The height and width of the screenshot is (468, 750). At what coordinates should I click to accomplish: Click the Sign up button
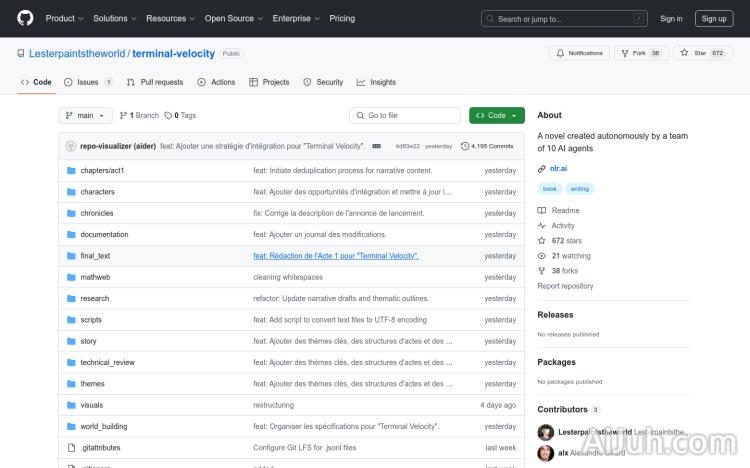714,18
